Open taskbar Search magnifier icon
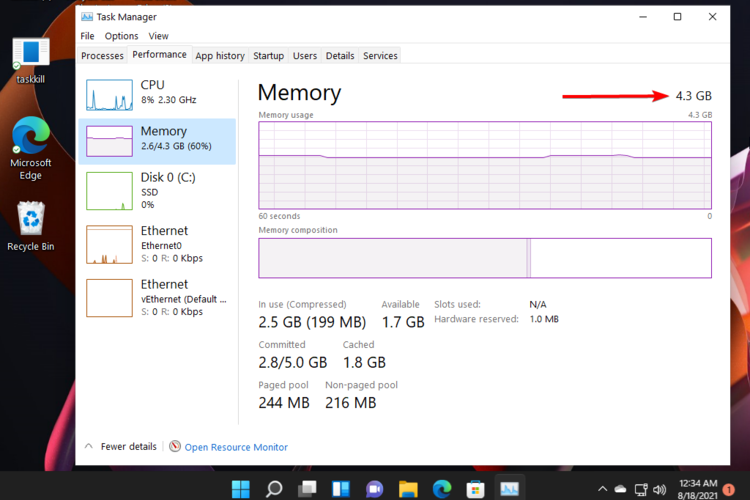Image resolution: width=750 pixels, height=500 pixels. [x=274, y=489]
